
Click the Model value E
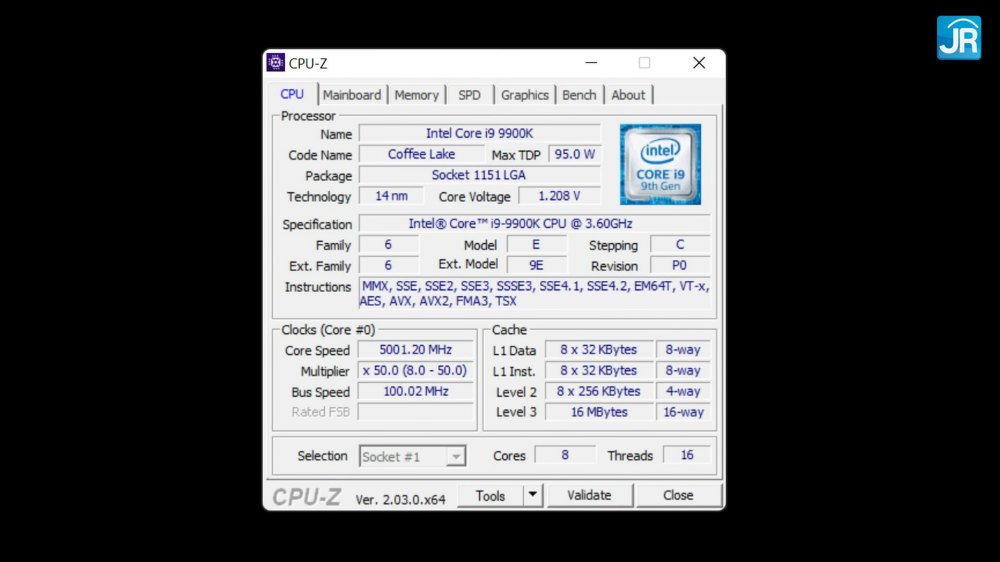pos(536,245)
